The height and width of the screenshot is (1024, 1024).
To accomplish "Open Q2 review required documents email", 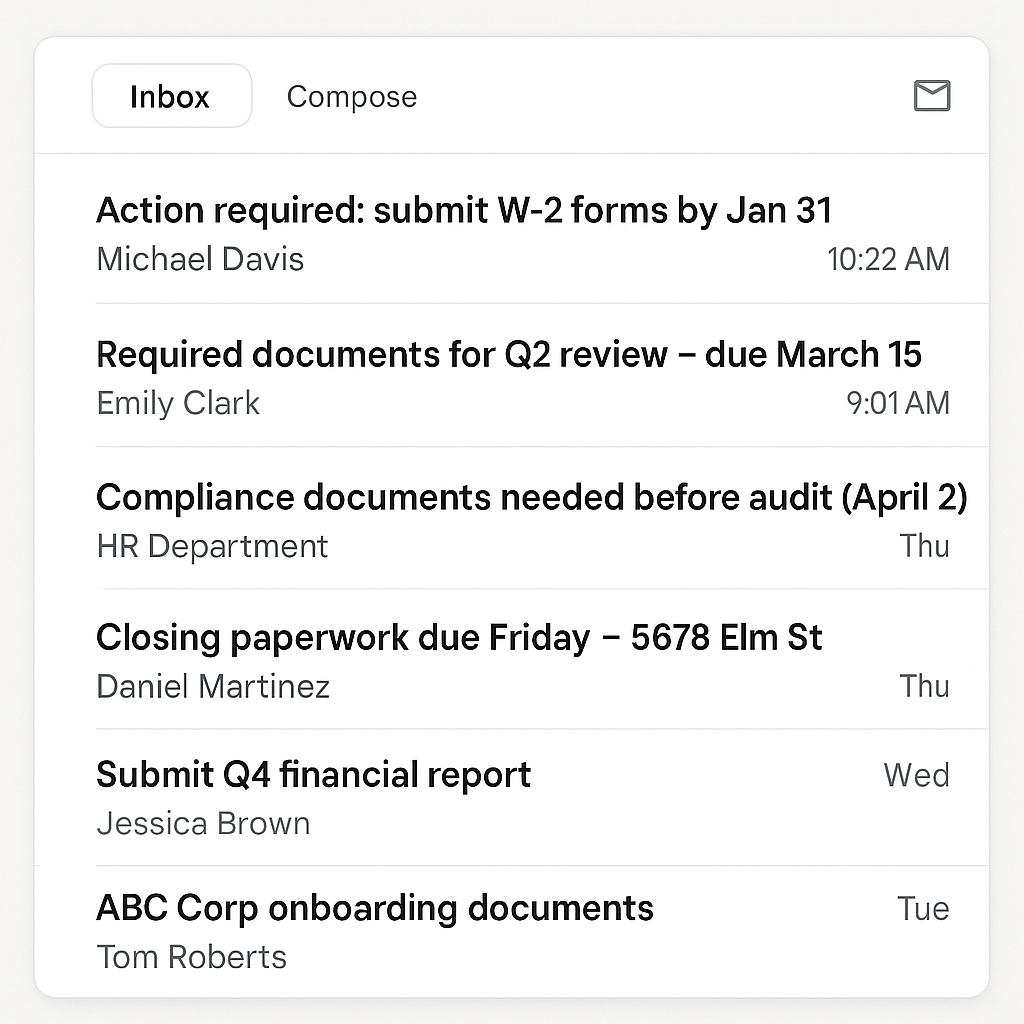I will 509,354.
